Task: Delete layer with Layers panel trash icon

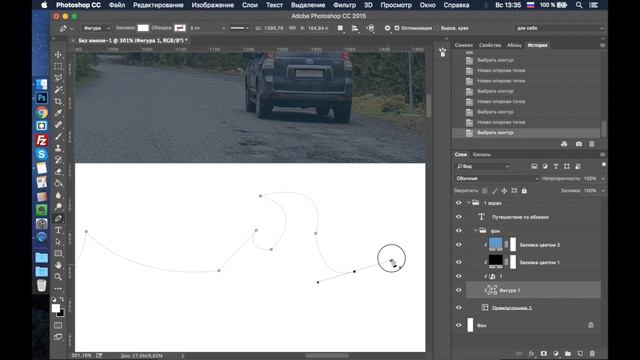Action: click(x=592, y=353)
